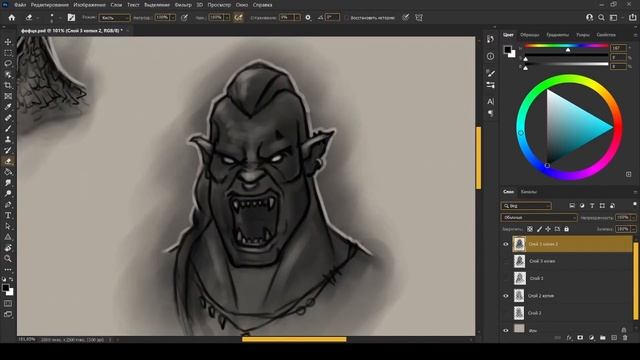Image resolution: width=640 pixels, height=360 pixels.
Task: Select the active Eraser tool
Action: pyautogui.click(x=8, y=161)
